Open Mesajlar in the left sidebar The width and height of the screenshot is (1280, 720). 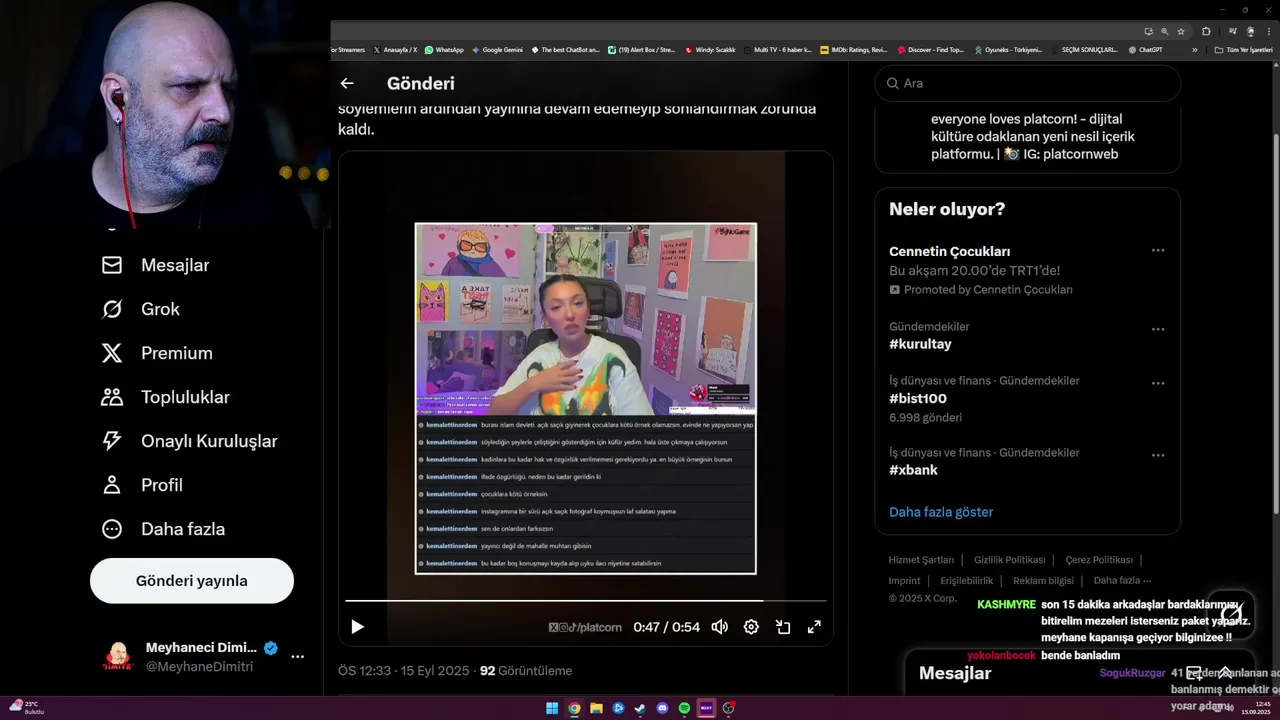(155, 265)
